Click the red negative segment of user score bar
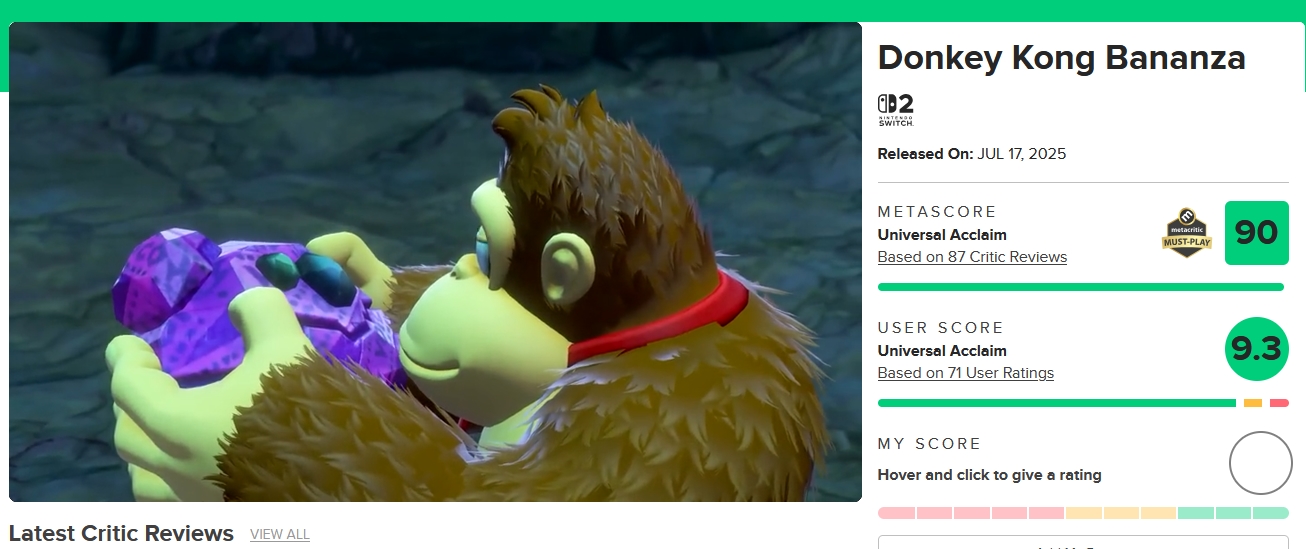 [1280, 403]
